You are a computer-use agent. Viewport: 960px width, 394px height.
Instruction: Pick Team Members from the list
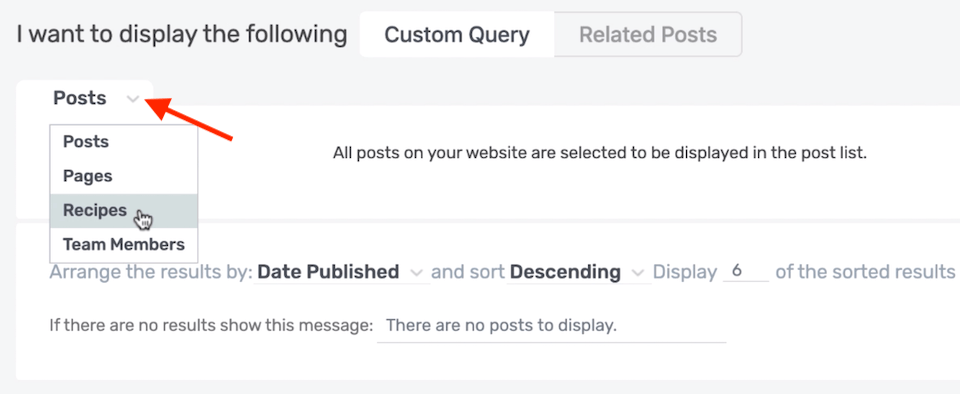(124, 245)
